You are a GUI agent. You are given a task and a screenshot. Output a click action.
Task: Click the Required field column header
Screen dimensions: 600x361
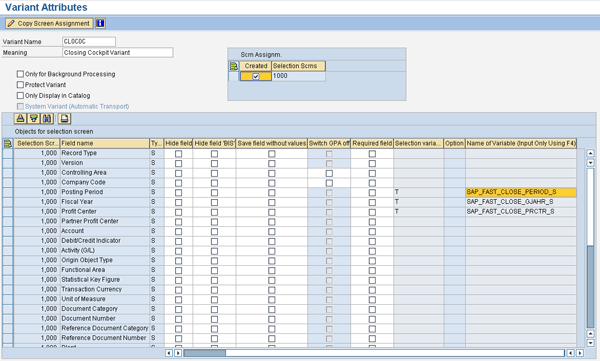coord(372,143)
